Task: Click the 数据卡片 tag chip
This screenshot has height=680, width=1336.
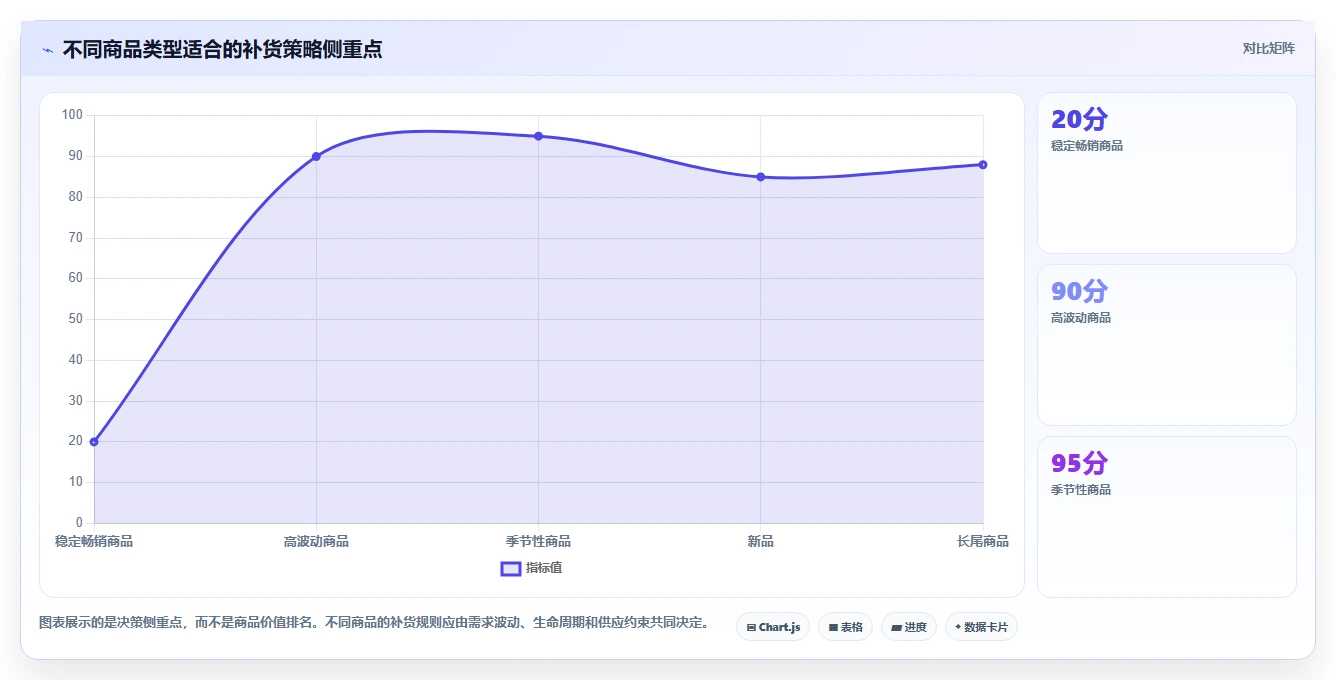Action: (x=981, y=627)
